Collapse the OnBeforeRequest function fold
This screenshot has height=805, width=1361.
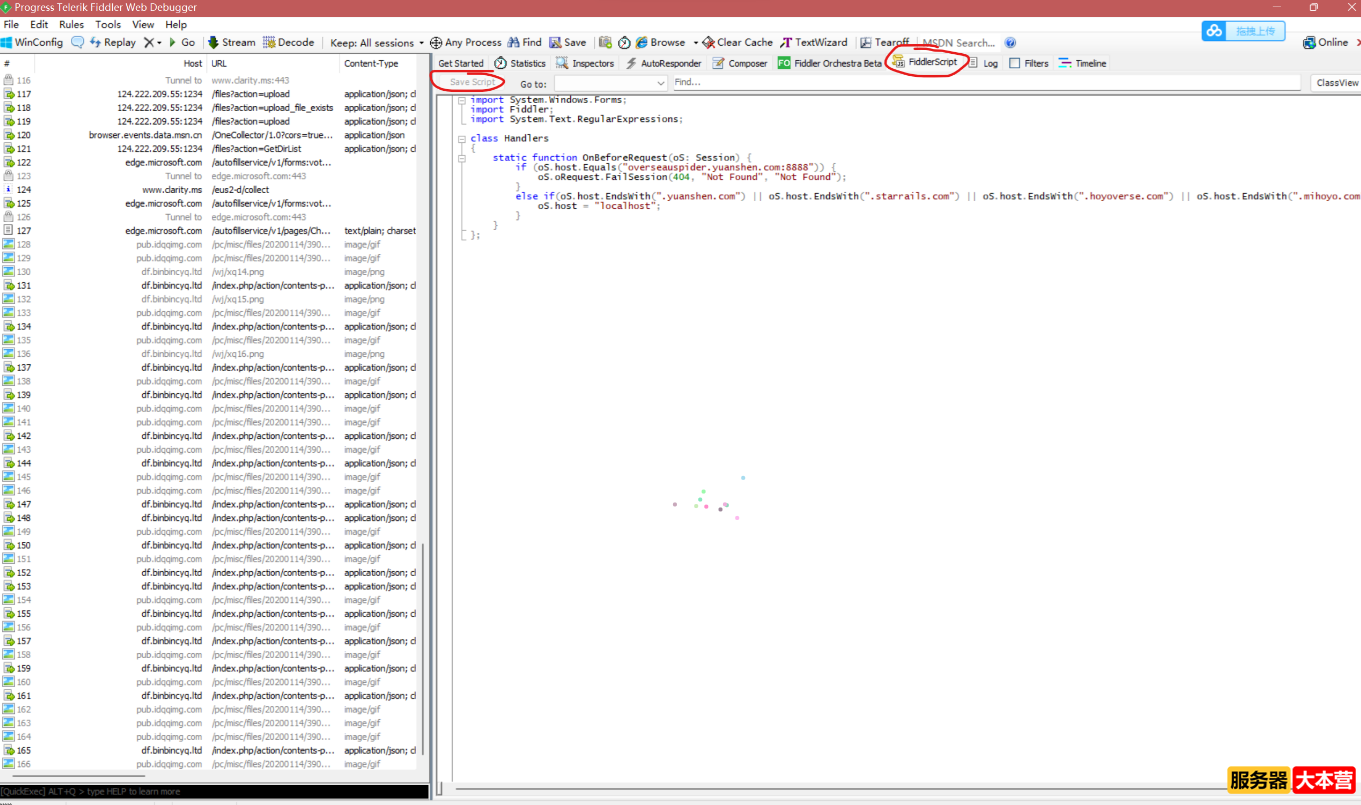click(x=462, y=158)
